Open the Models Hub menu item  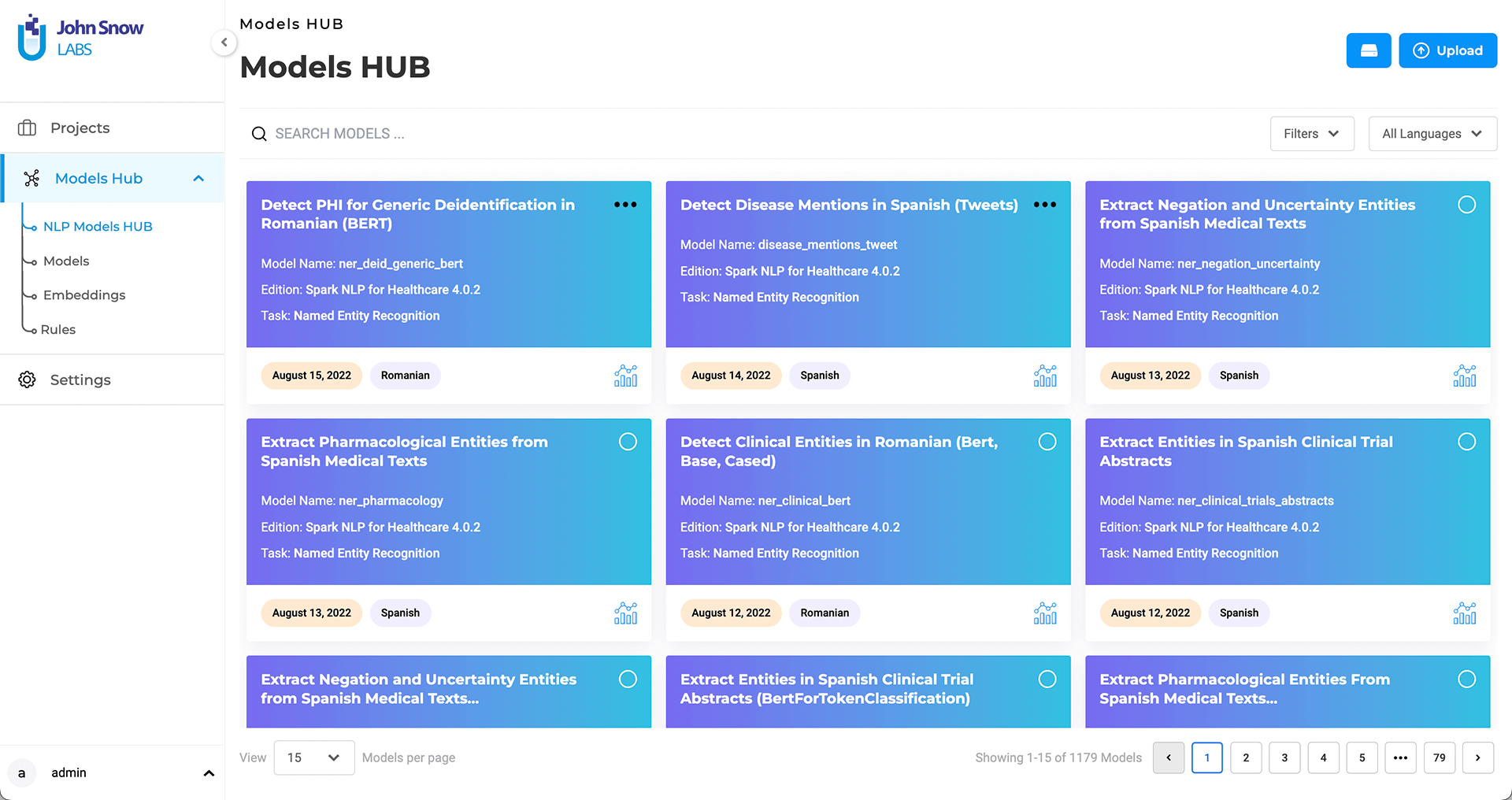pyautogui.click(x=112, y=179)
